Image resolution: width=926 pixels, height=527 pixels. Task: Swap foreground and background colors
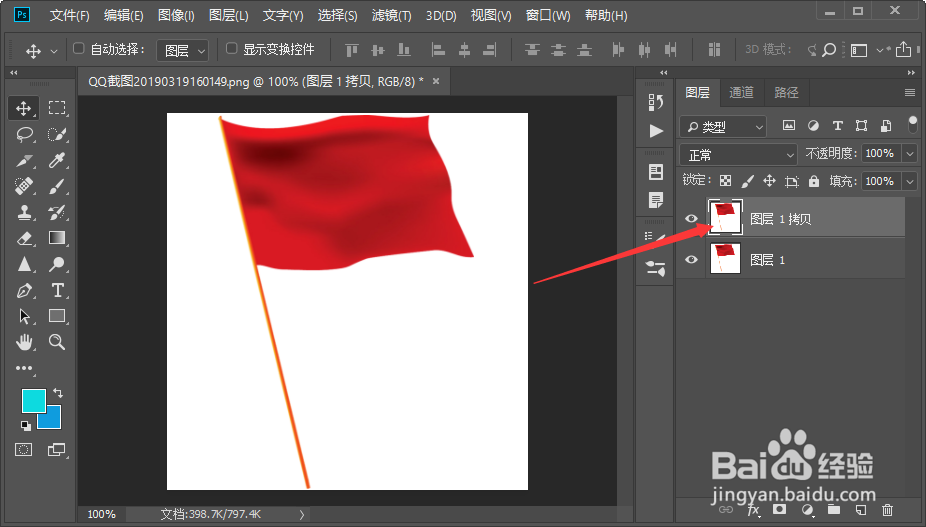point(57,393)
